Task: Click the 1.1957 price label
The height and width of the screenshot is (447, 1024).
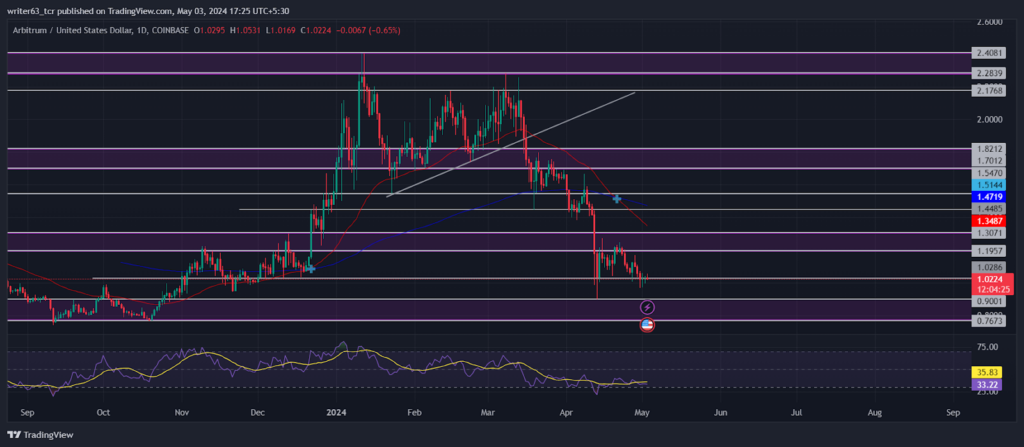Action: (x=987, y=251)
